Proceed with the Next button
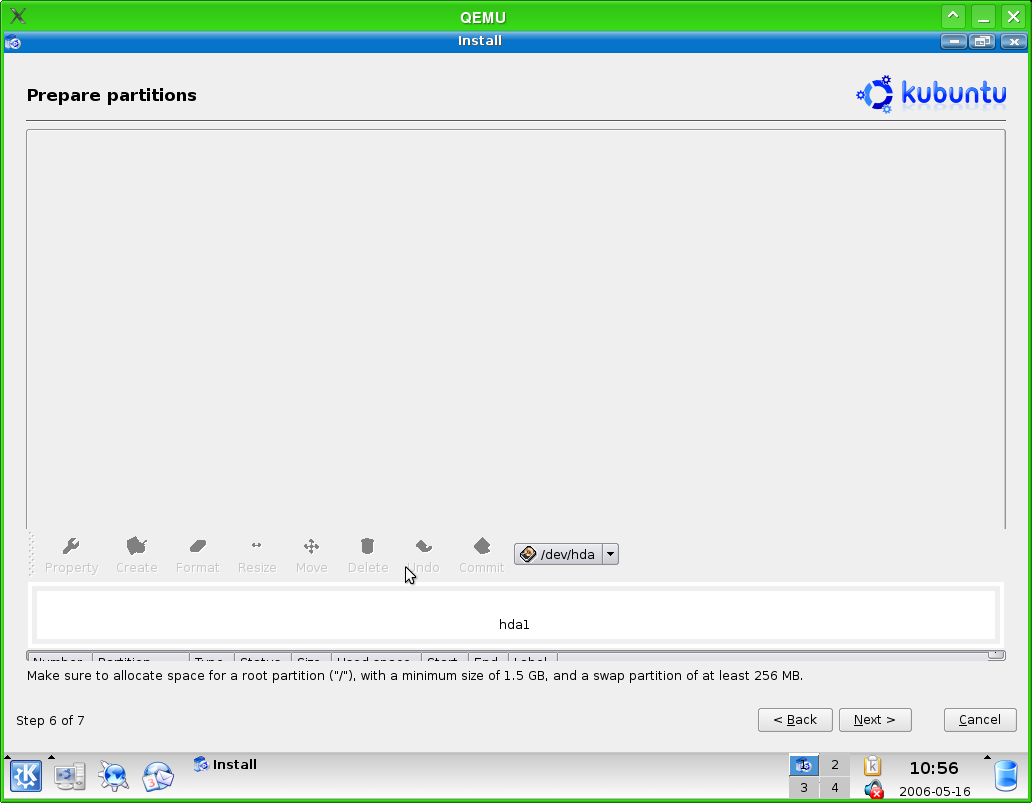Viewport: 1032px width, 803px height. [x=875, y=720]
